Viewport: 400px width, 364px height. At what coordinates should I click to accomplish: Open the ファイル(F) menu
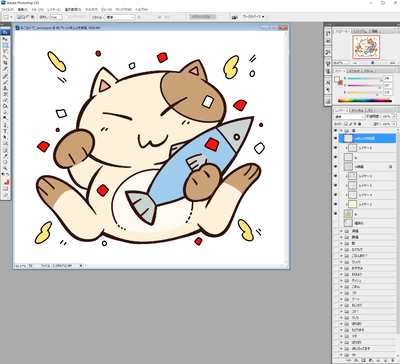tap(7, 9)
